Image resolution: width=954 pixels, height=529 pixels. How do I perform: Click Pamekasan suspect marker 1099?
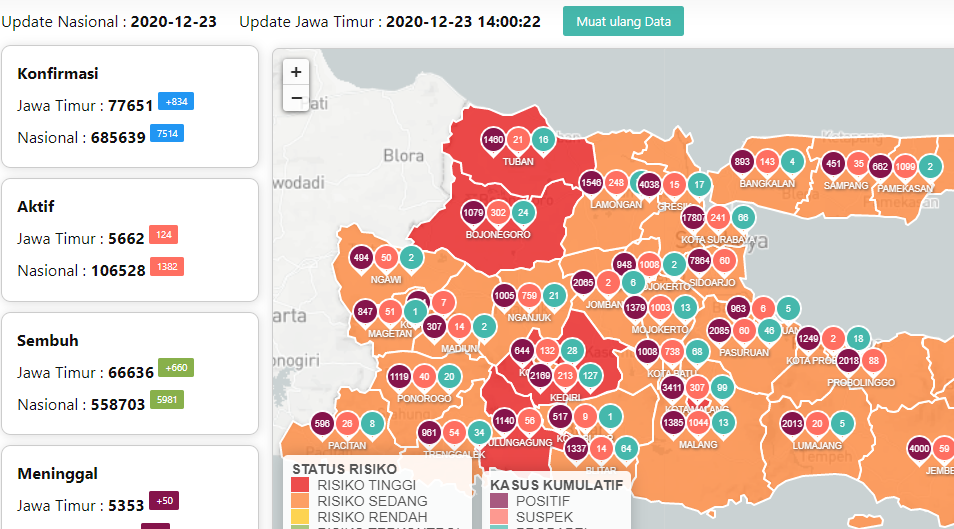pyautogui.click(x=905, y=167)
